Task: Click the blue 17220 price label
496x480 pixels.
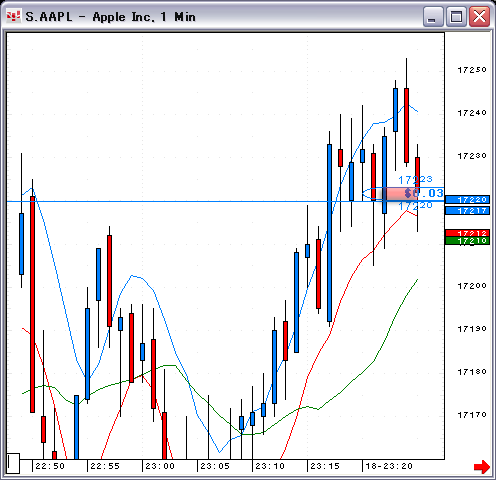Action: tap(467, 200)
